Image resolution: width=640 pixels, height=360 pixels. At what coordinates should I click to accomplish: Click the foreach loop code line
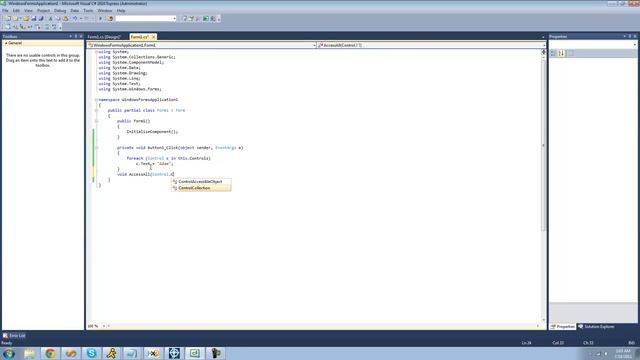(x=169, y=158)
